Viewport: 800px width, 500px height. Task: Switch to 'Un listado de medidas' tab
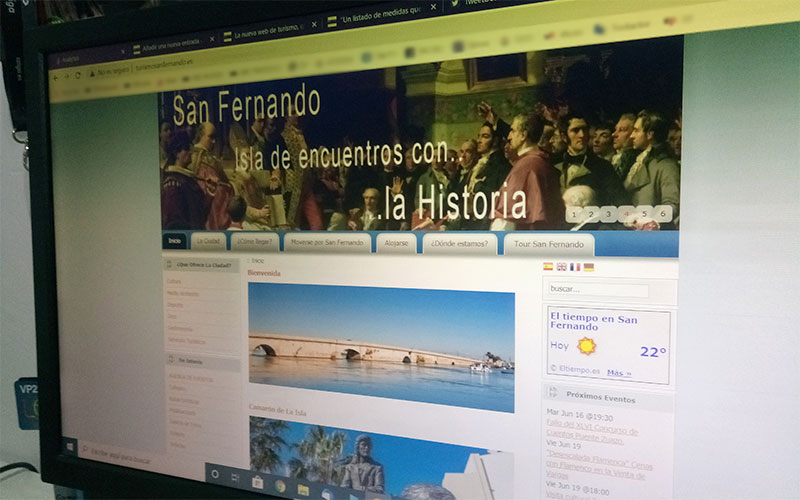pos(382,14)
